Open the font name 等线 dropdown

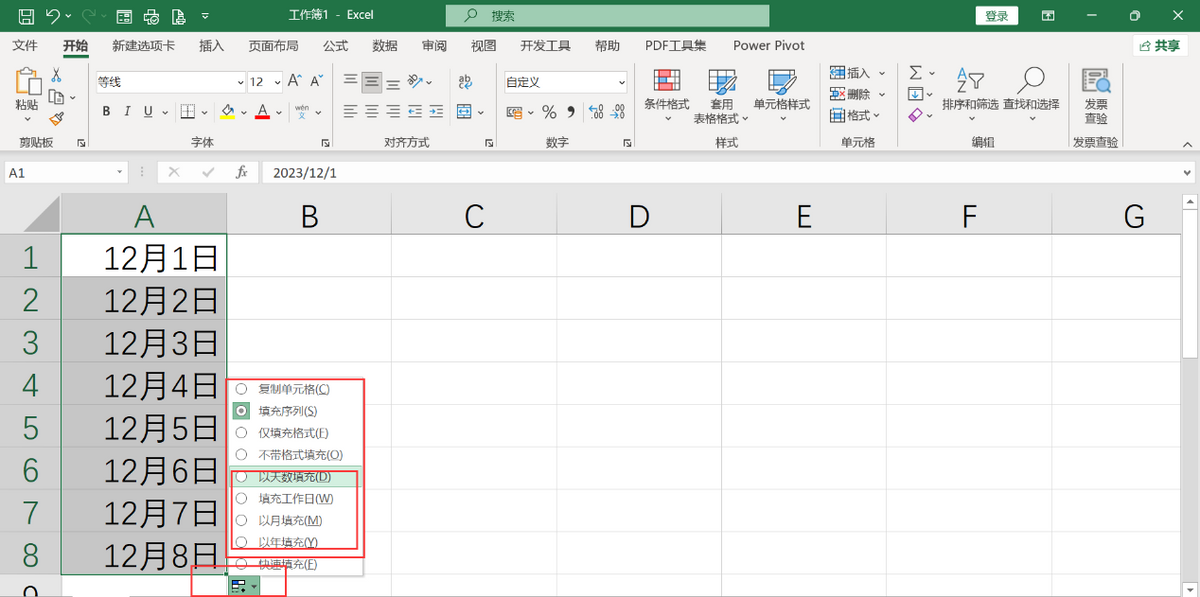tap(240, 82)
